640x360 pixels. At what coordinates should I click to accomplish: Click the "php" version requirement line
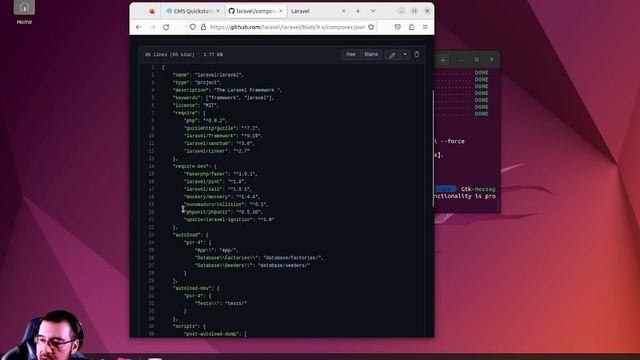(x=205, y=121)
